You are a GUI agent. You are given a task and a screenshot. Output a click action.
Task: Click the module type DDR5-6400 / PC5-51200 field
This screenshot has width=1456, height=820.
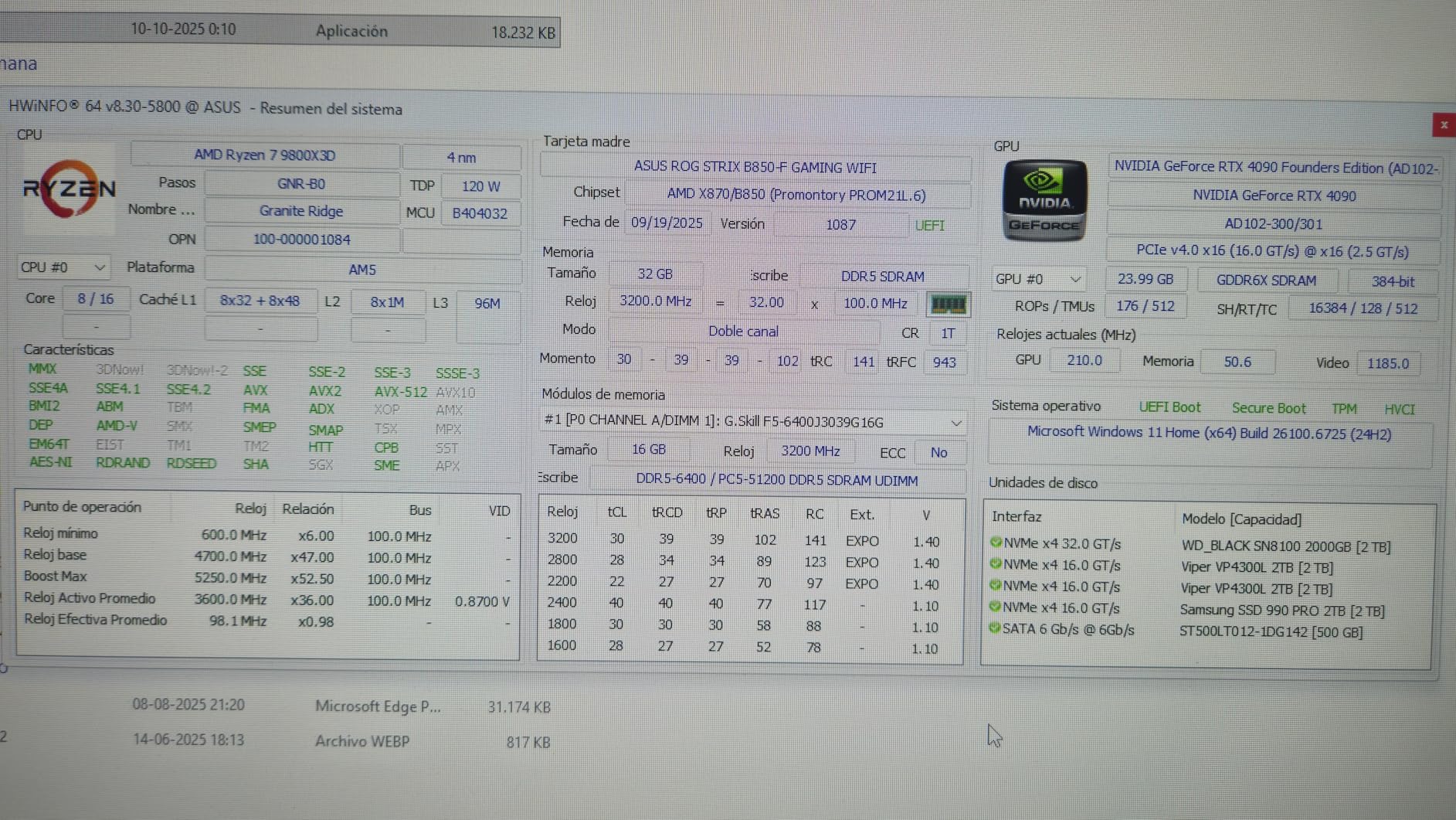coord(777,480)
